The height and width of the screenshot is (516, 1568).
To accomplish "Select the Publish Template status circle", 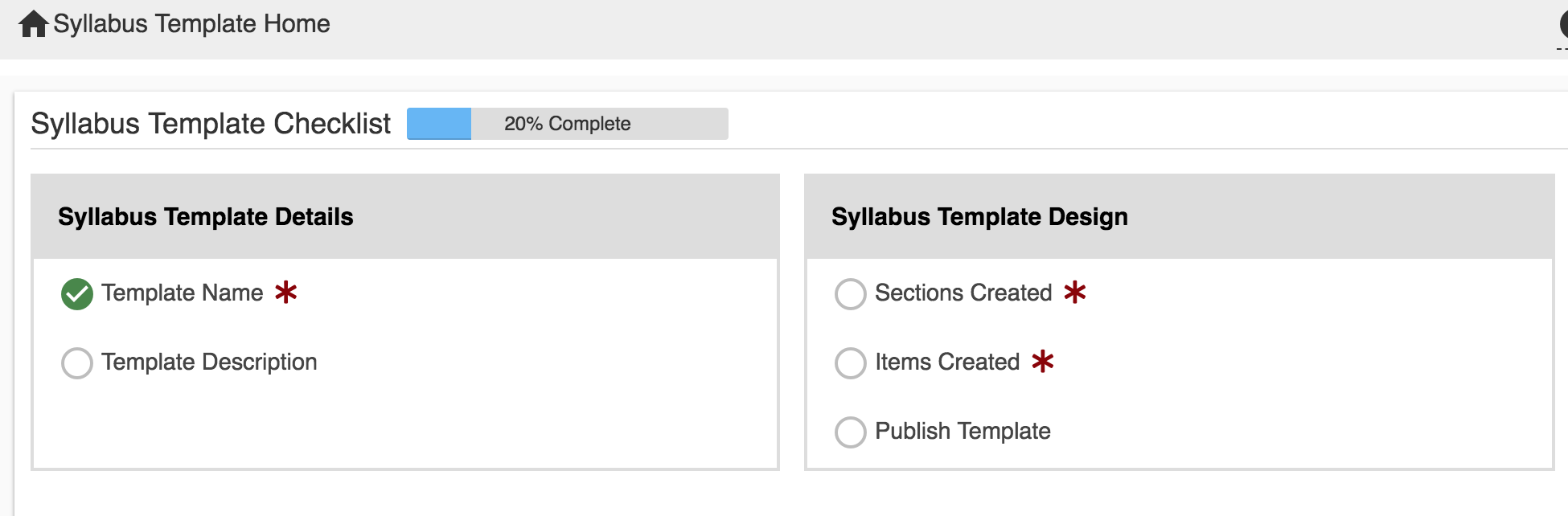I will pyautogui.click(x=851, y=432).
